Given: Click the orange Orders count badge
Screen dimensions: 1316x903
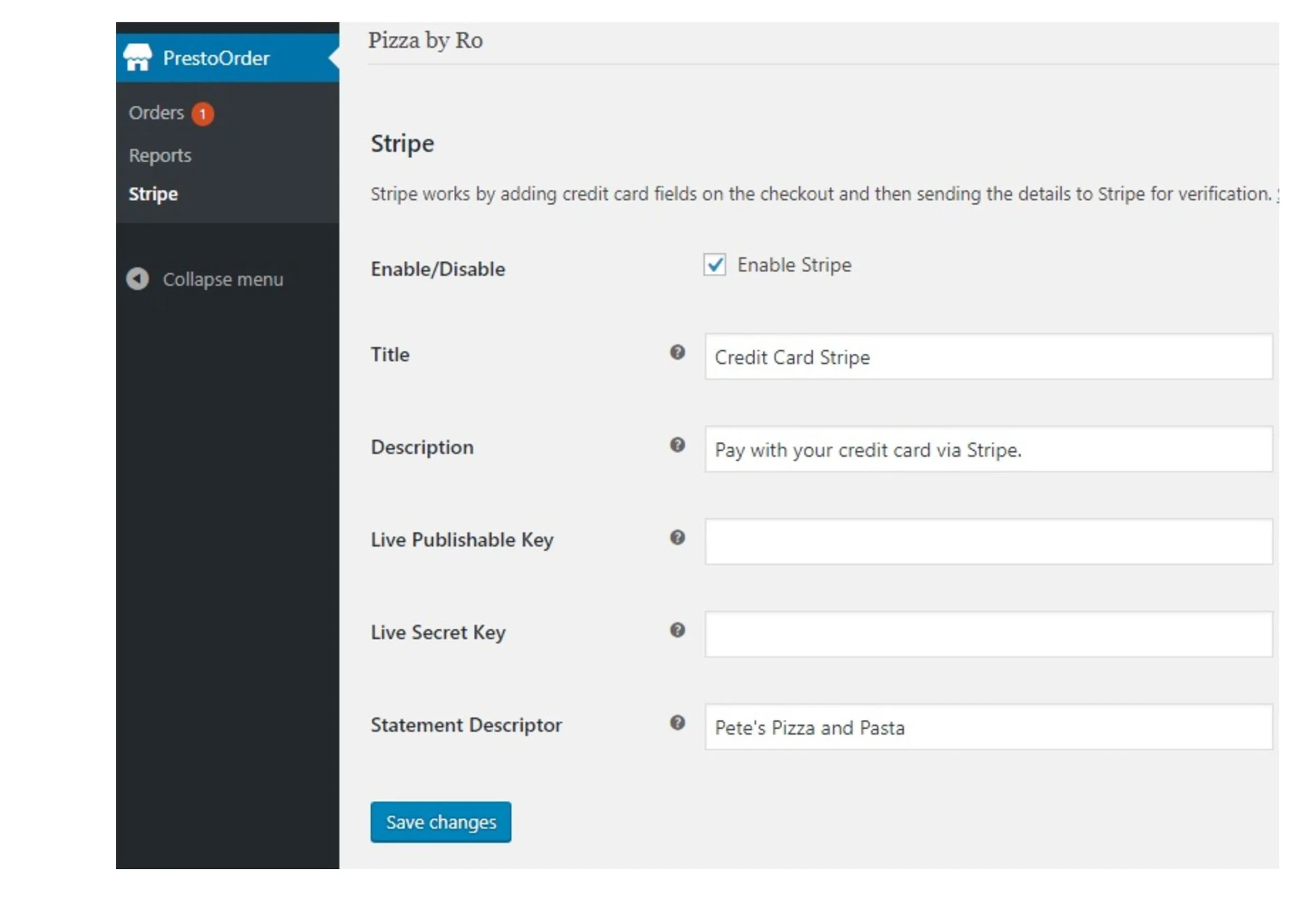Looking at the screenshot, I should tap(203, 114).
